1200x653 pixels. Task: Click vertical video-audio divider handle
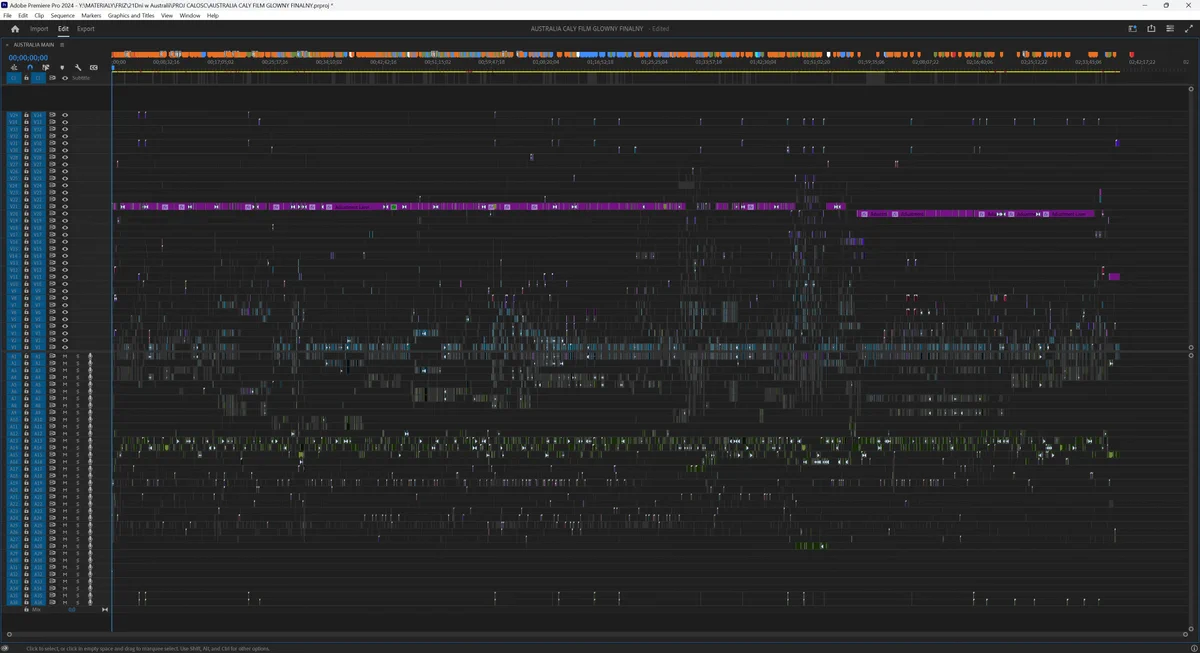(x=1191, y=352)
